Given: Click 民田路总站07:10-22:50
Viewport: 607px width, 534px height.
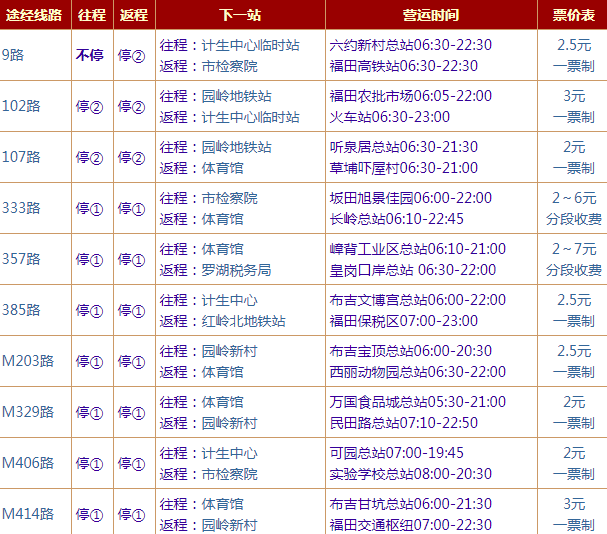Looking at the screenshot, I should point(404,423).
